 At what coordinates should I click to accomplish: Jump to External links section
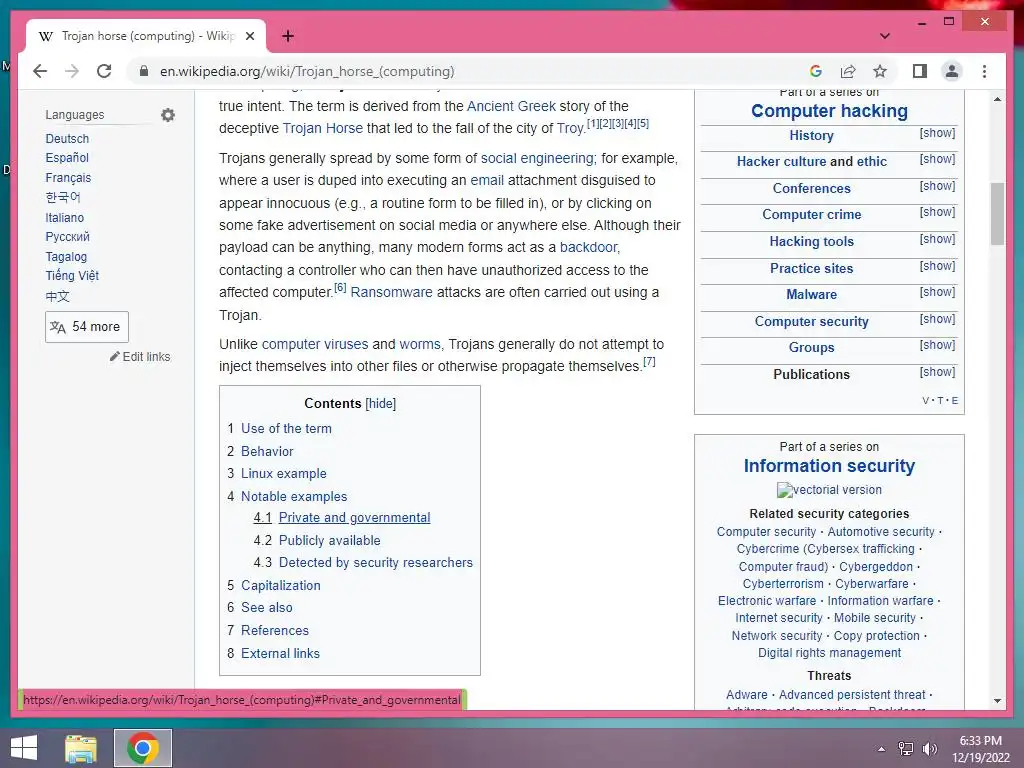pos(280,653)
